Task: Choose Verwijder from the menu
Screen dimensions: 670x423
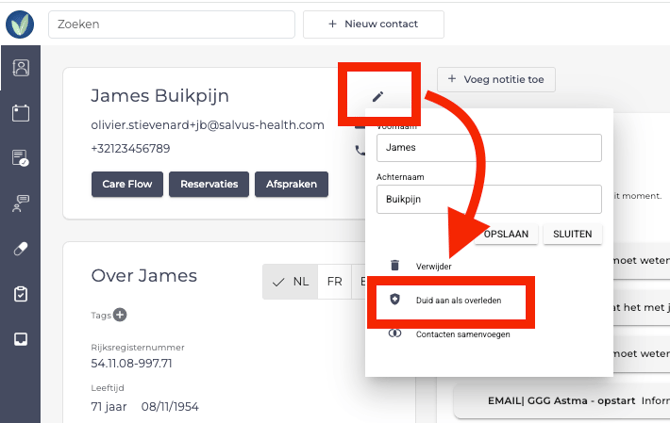Action: [x=434, y=267]
